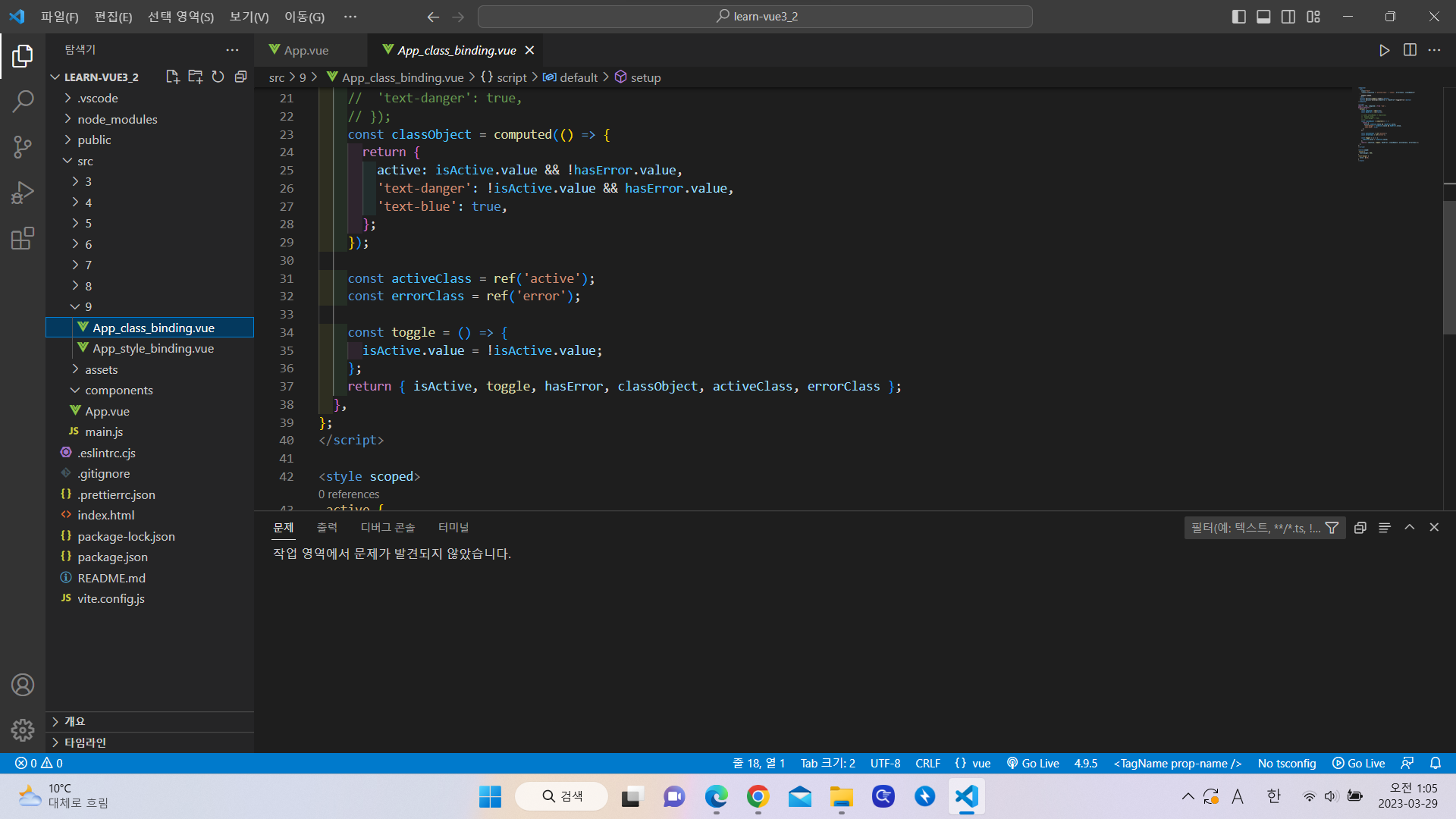
Task: Toggle secondary side bar layout
Action: pyautogui.click(x=1288, y=17)
